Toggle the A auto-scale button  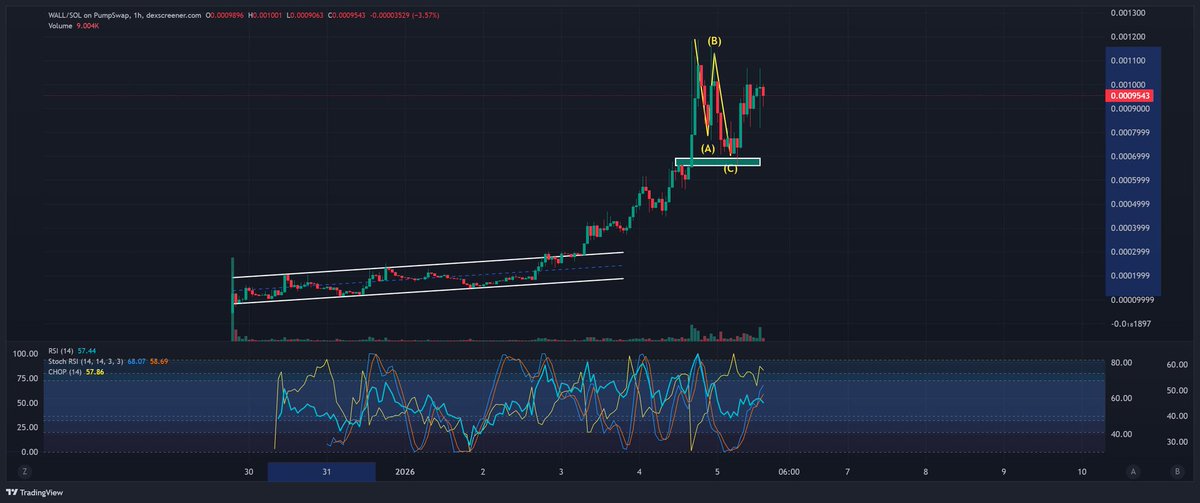[x=1133, y=471]
